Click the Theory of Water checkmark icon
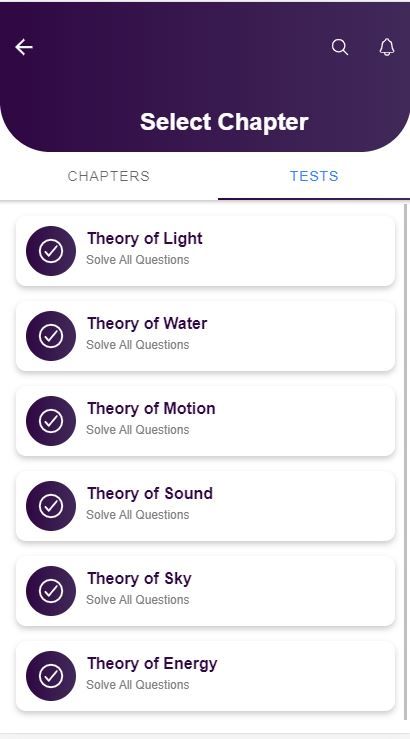 [x=51, y=336]
